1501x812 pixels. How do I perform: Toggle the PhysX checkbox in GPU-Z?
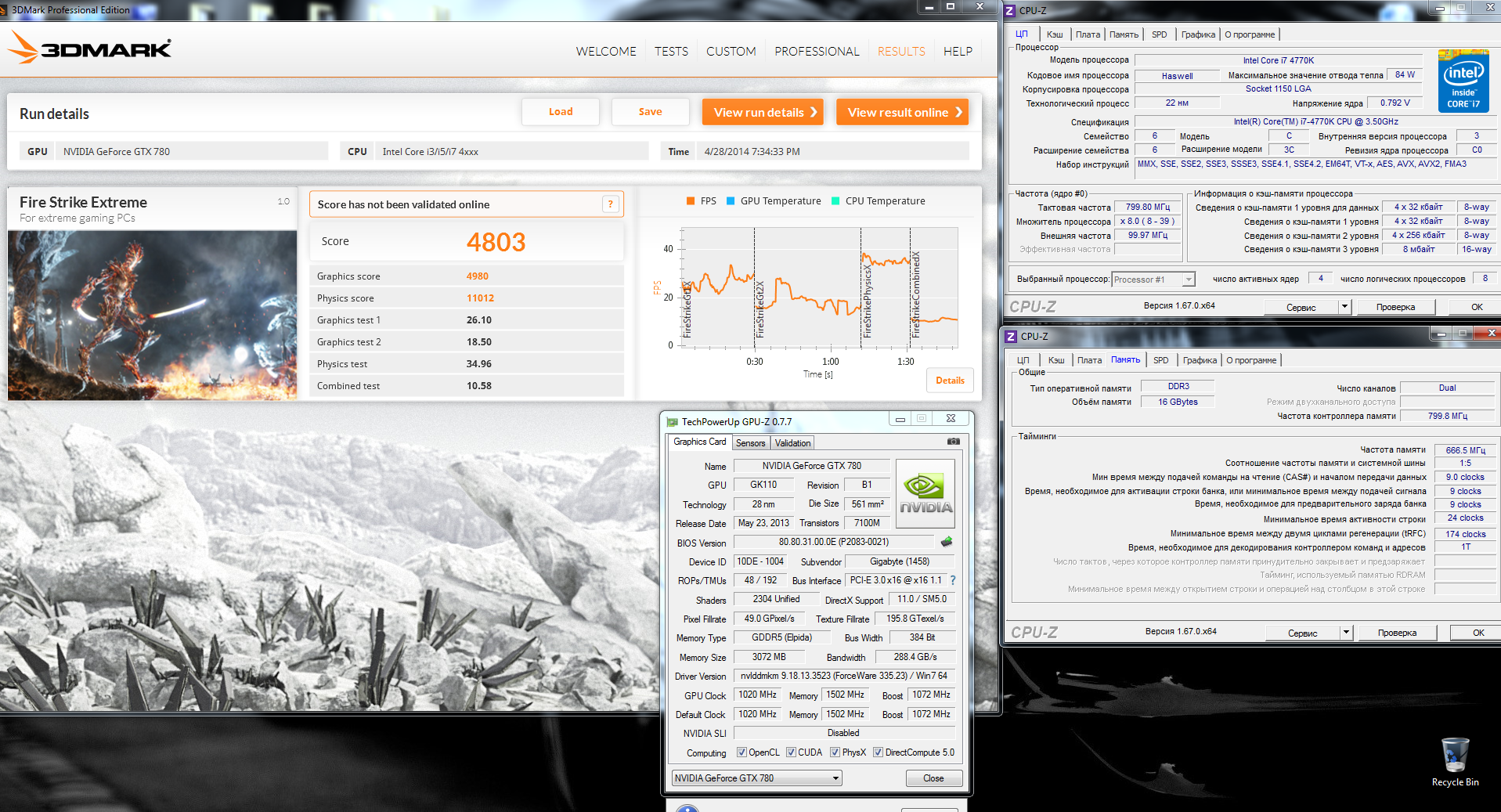click(x=835, y=752)
